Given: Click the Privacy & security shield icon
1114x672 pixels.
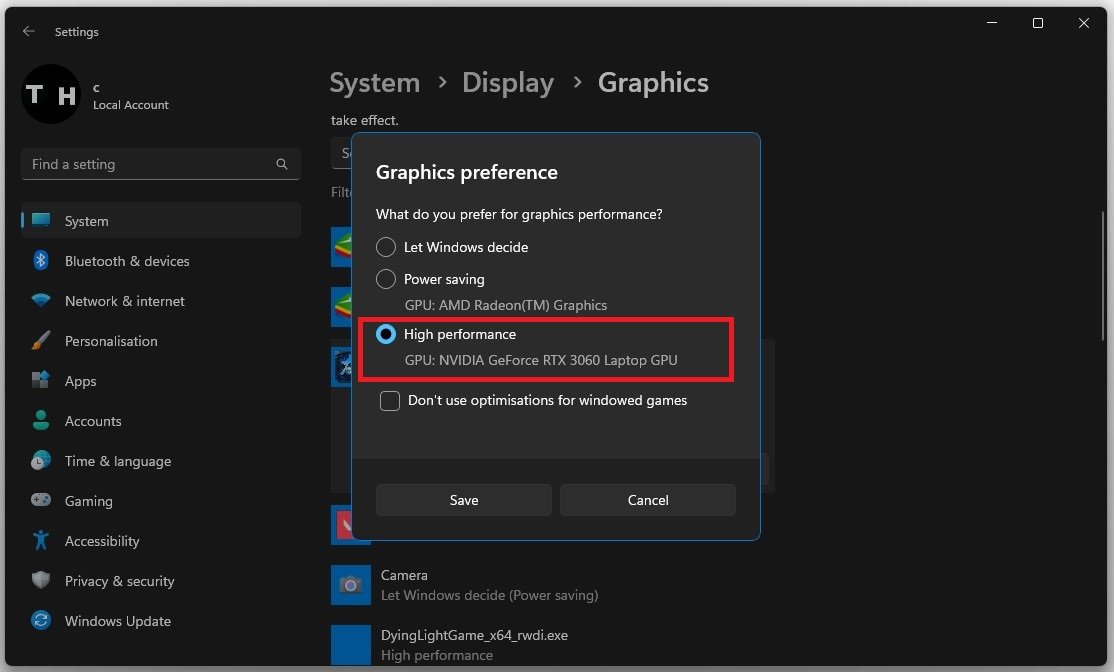Looking at the screenshot, I should [x=40, y=580].
